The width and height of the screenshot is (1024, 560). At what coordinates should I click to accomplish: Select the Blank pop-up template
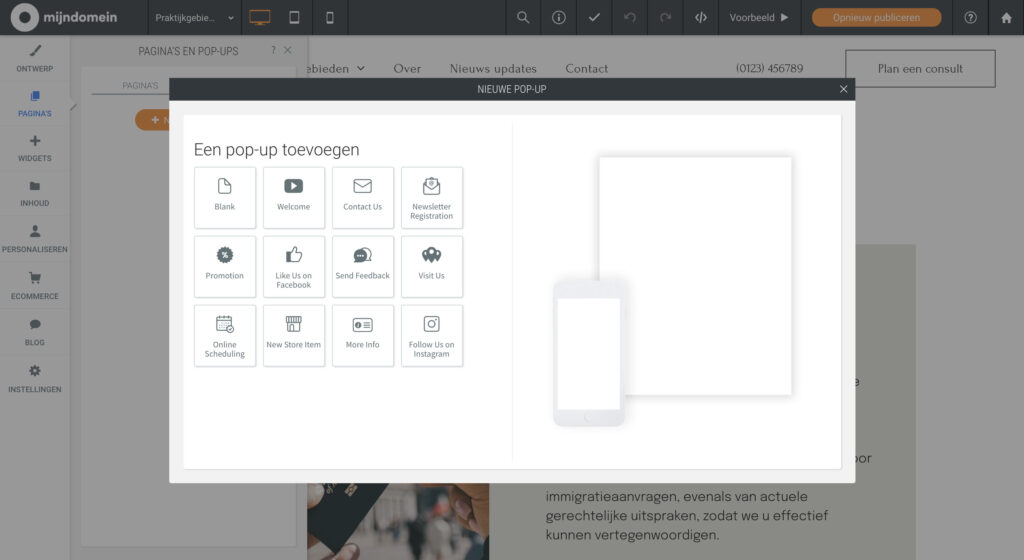[225, 197]
